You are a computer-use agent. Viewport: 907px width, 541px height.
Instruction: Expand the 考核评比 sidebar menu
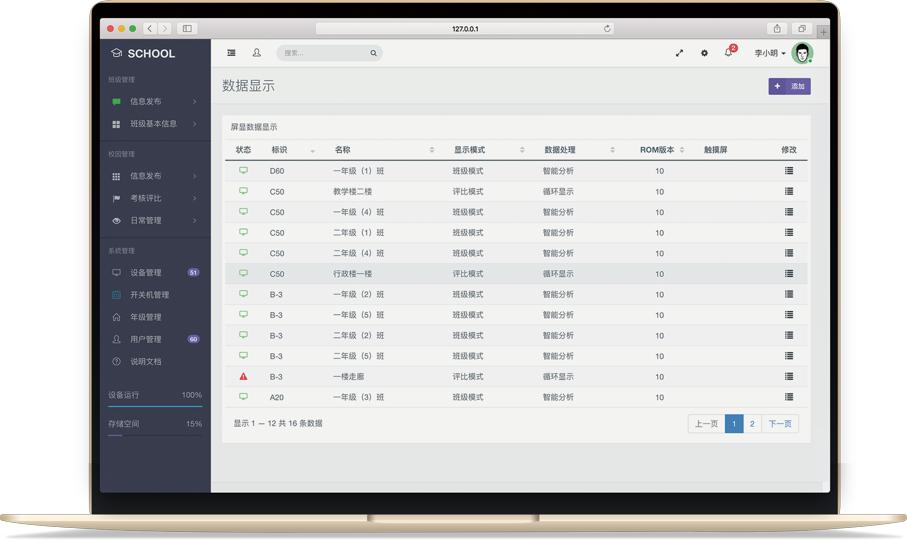pos(155,198)
